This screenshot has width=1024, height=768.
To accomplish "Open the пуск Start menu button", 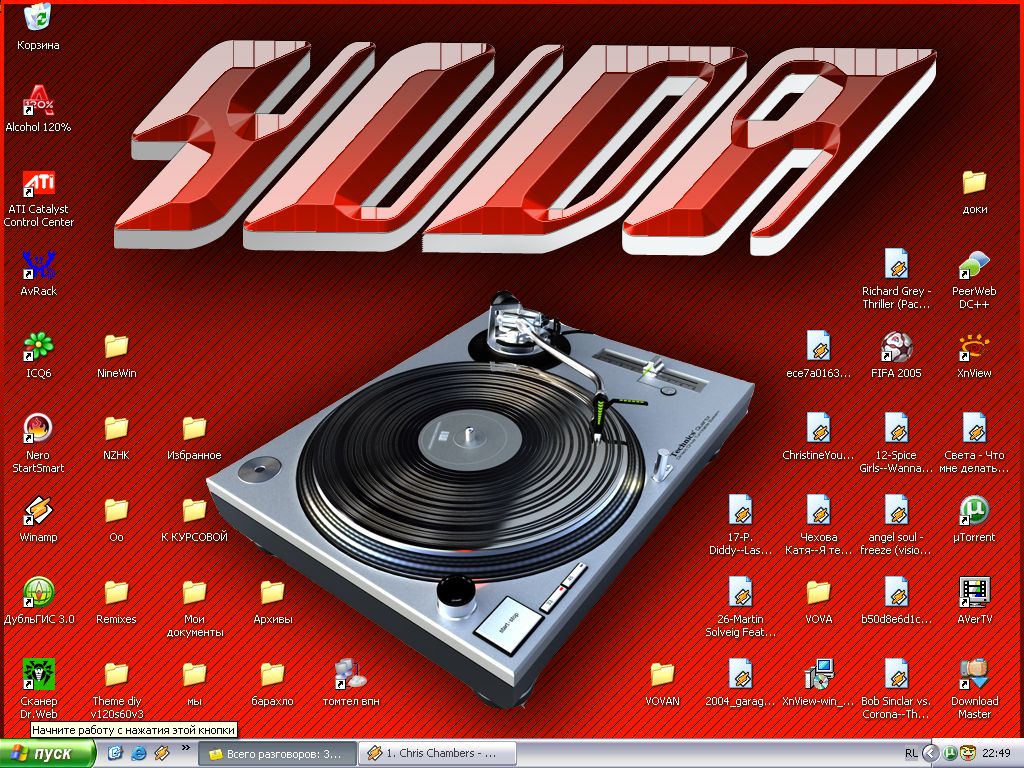I will coord(47,754).
